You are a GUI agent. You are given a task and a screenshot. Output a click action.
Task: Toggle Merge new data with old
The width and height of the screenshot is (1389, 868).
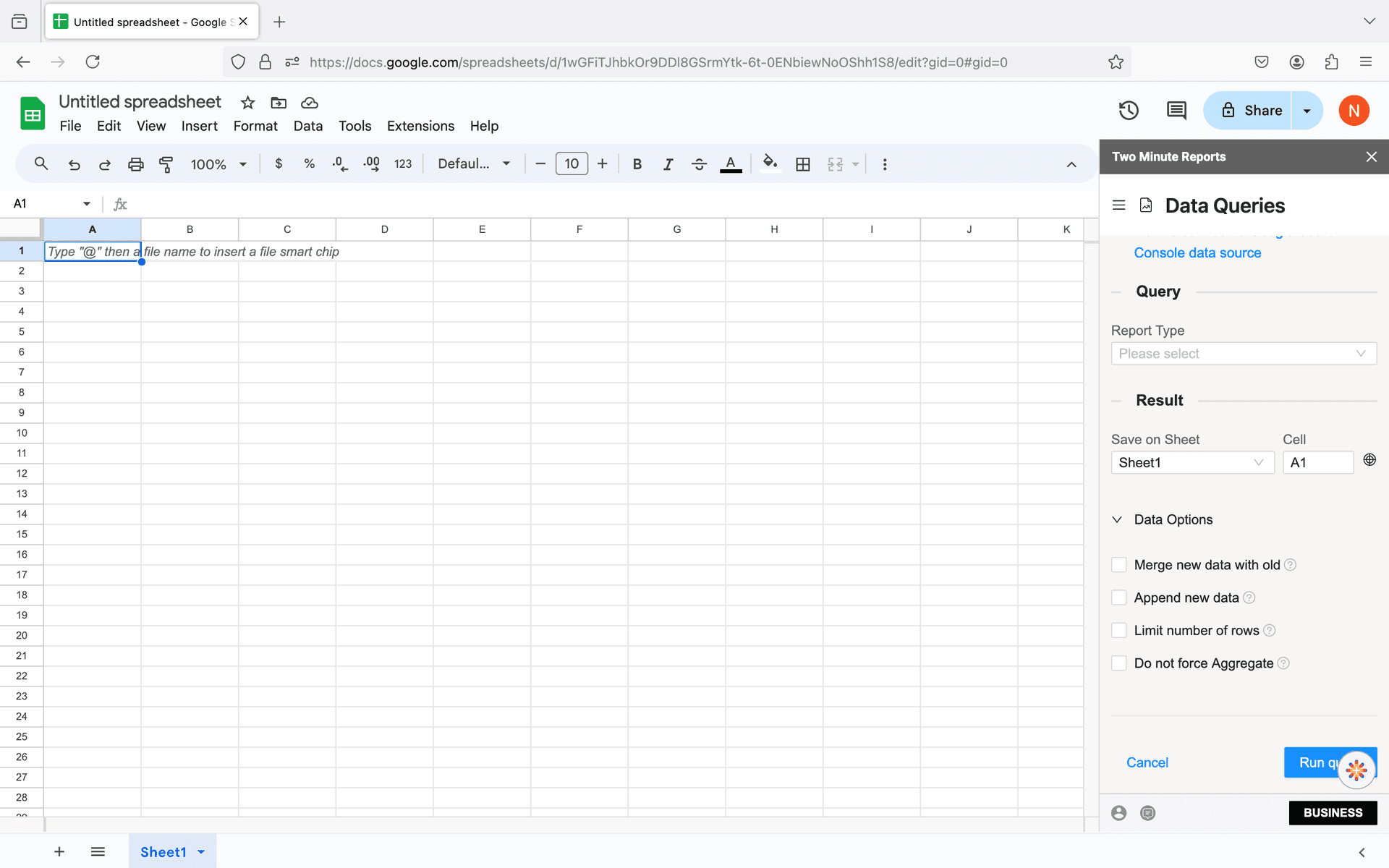click(x=1119, y=565)
